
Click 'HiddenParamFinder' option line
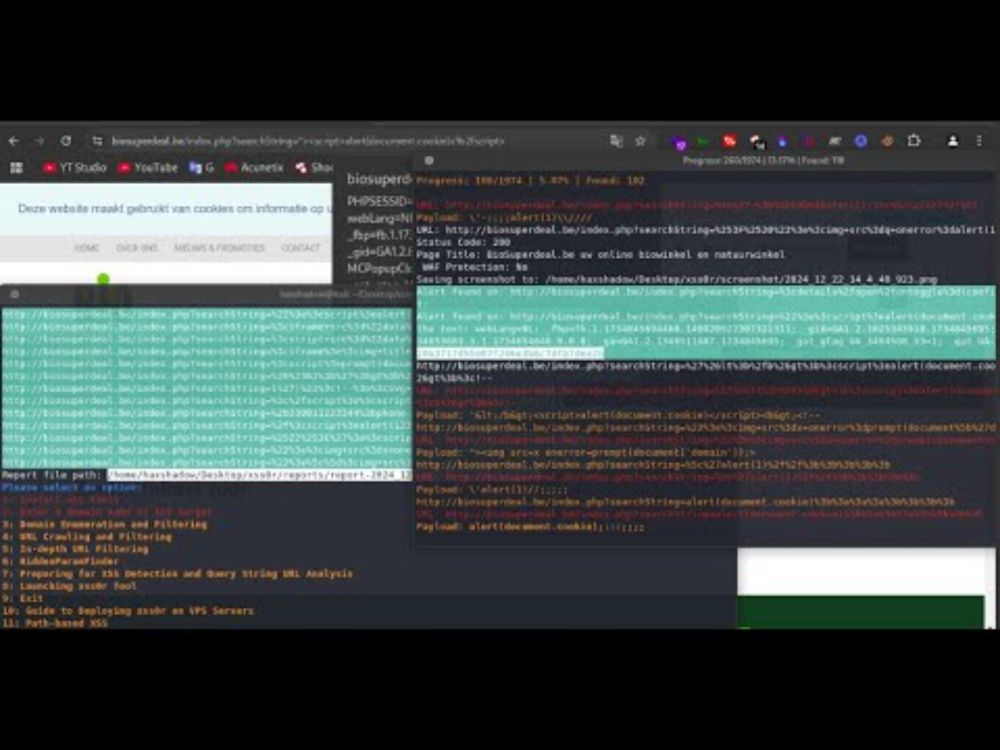[x=61, y=561]
